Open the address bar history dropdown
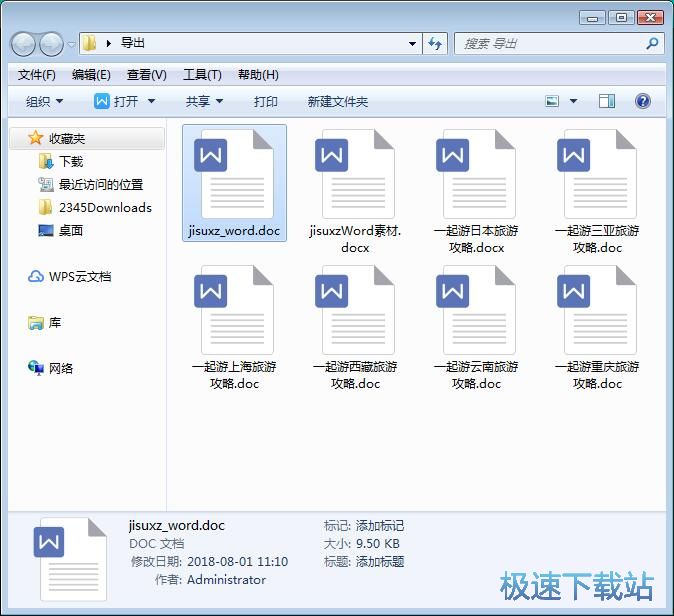 click(x=412, y=44)
